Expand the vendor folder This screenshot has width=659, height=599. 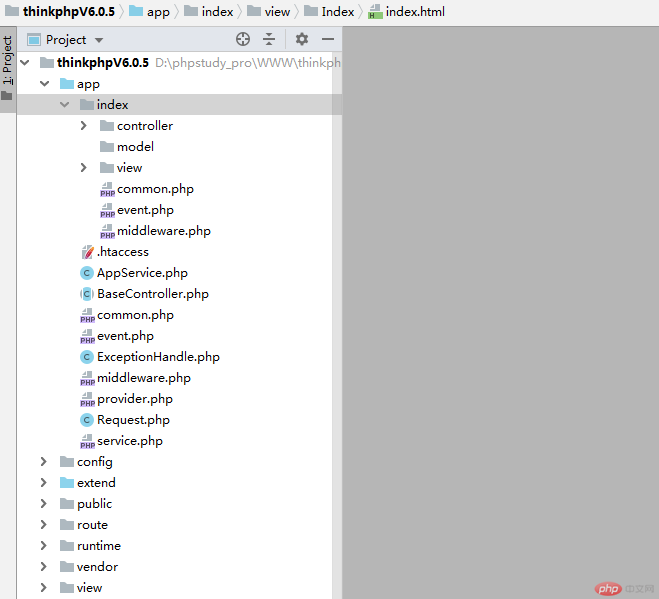43,567
